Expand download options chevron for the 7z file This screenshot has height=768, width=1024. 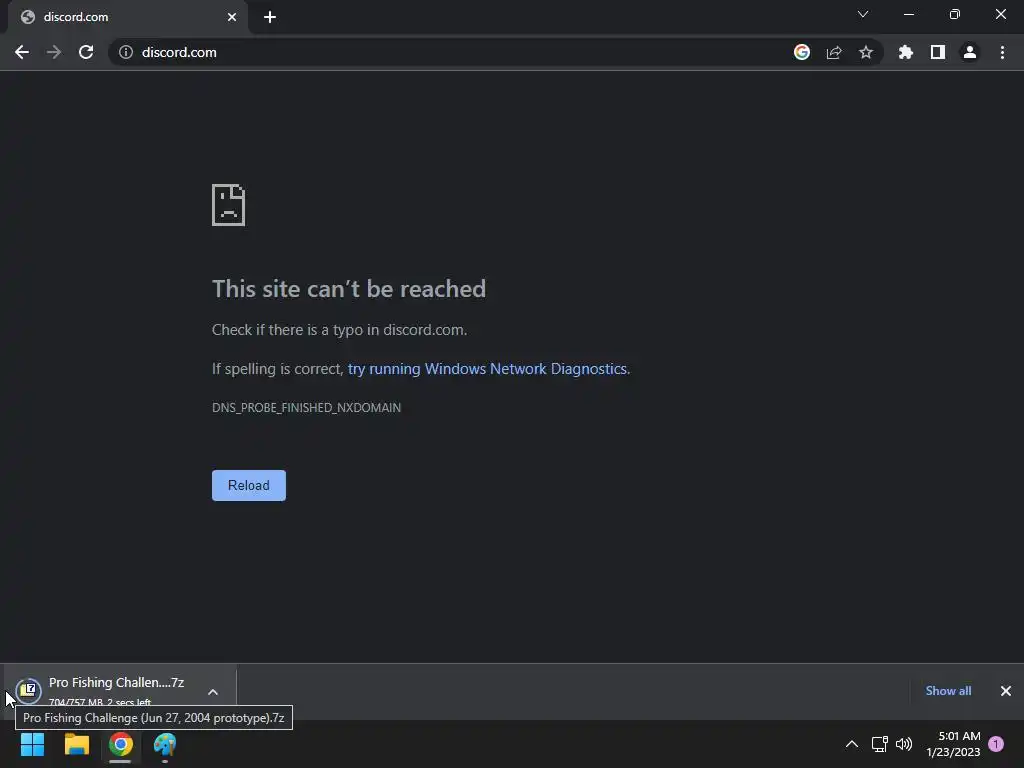pos(213,692)
